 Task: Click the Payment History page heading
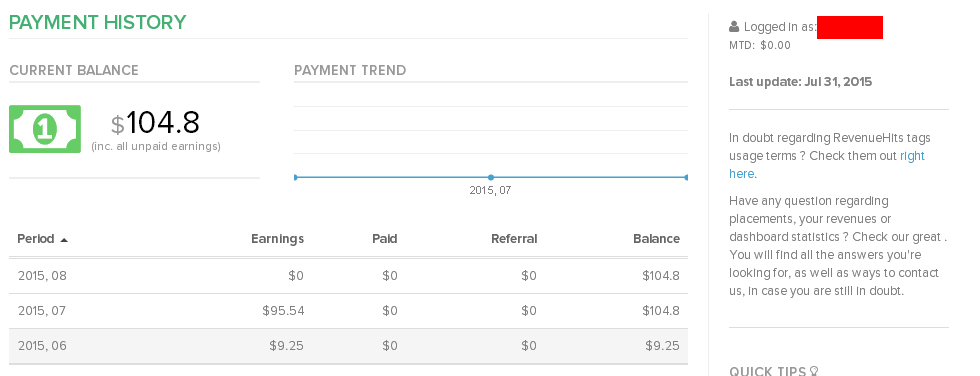click(98, 22)
